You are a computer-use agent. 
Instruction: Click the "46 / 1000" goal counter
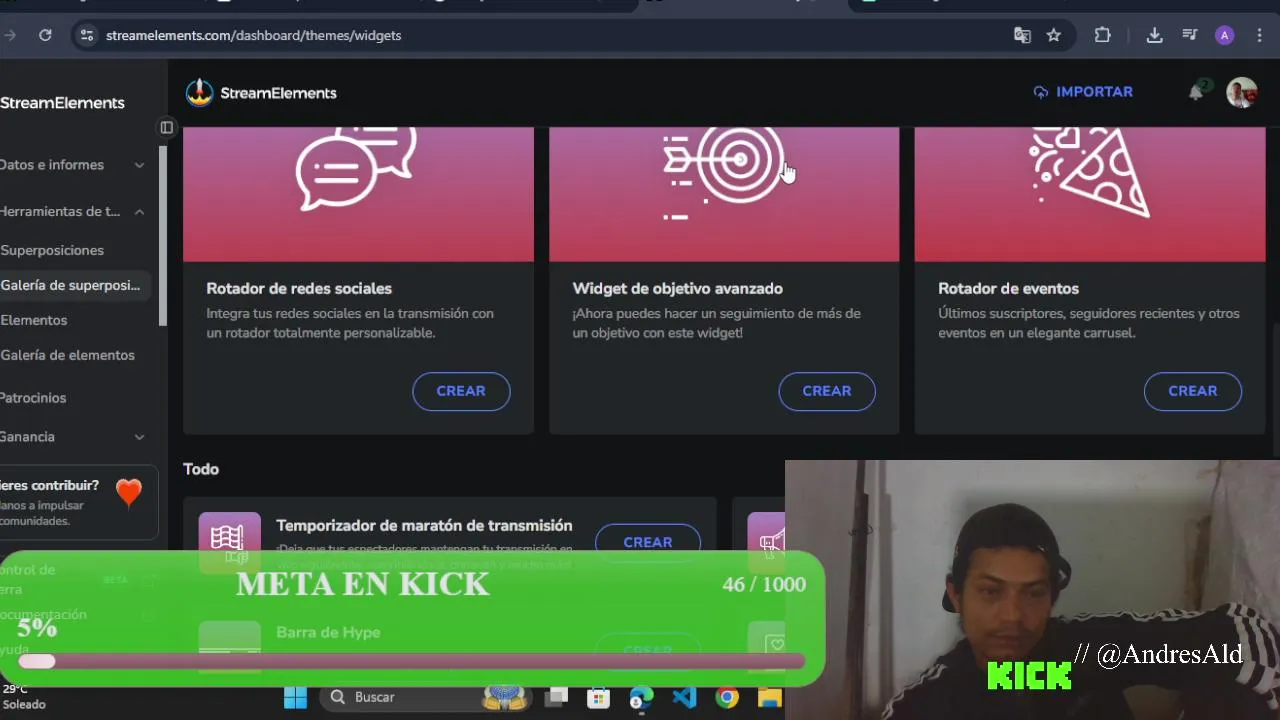764,584
